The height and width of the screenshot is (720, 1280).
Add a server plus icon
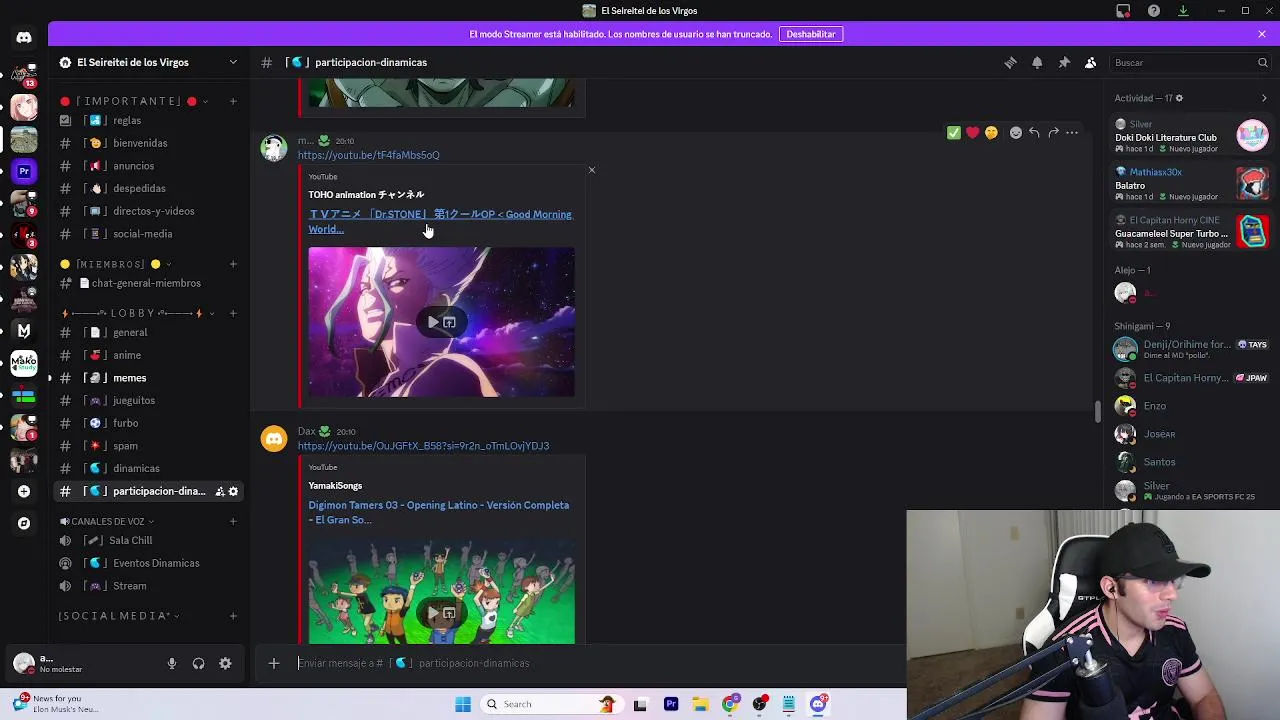point(24,491)
